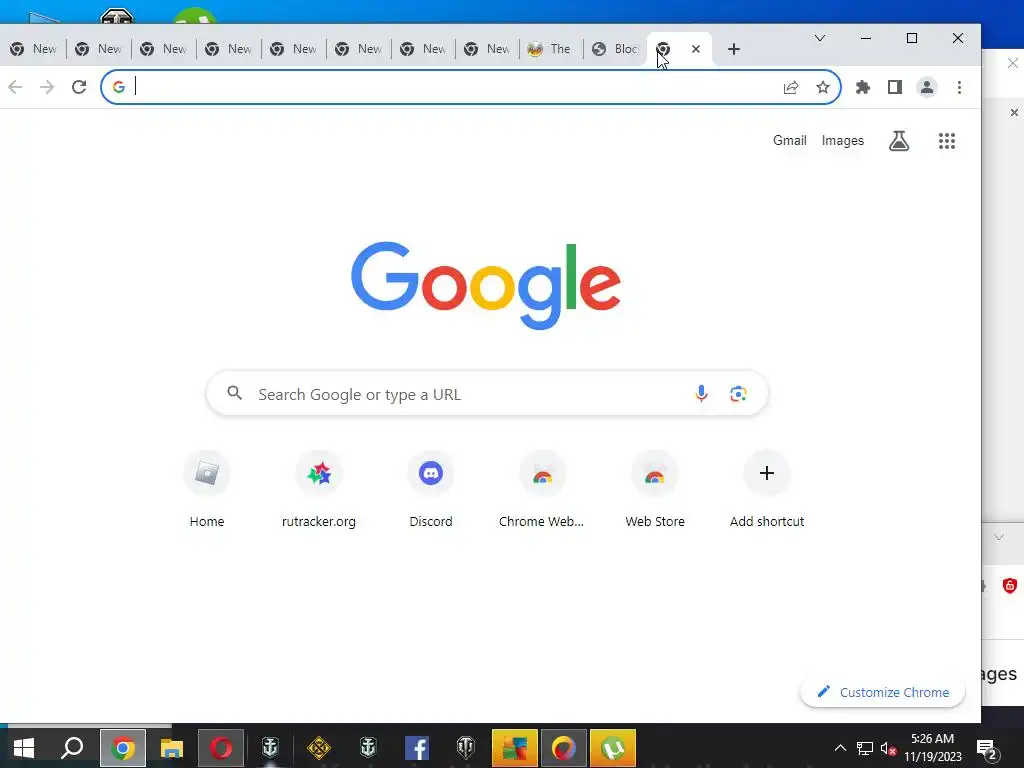This screenshot has height=768, width=1024.
Task: Open uTorrent from the taskbar
Action: (x=613, y=748)
